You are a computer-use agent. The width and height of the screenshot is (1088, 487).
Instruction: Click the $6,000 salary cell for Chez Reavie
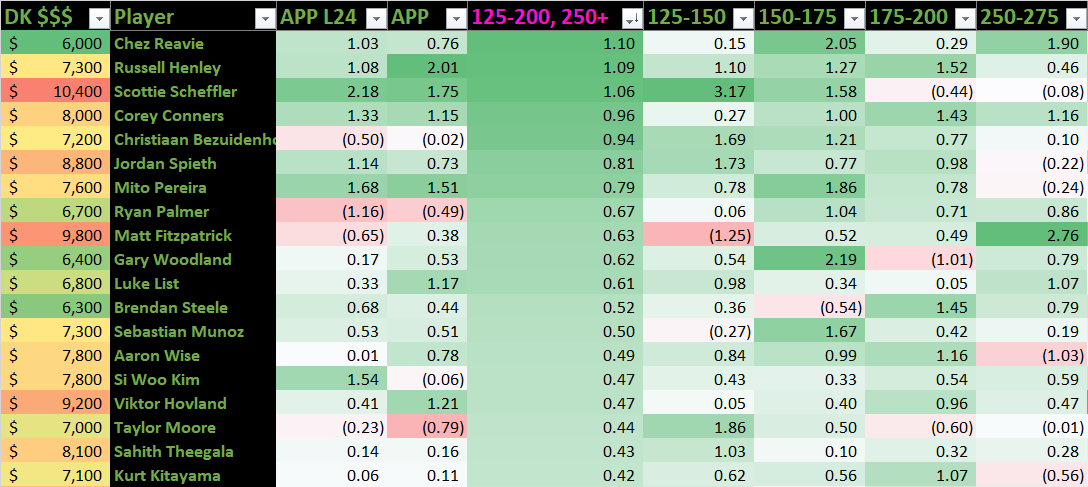pos(55,44)
